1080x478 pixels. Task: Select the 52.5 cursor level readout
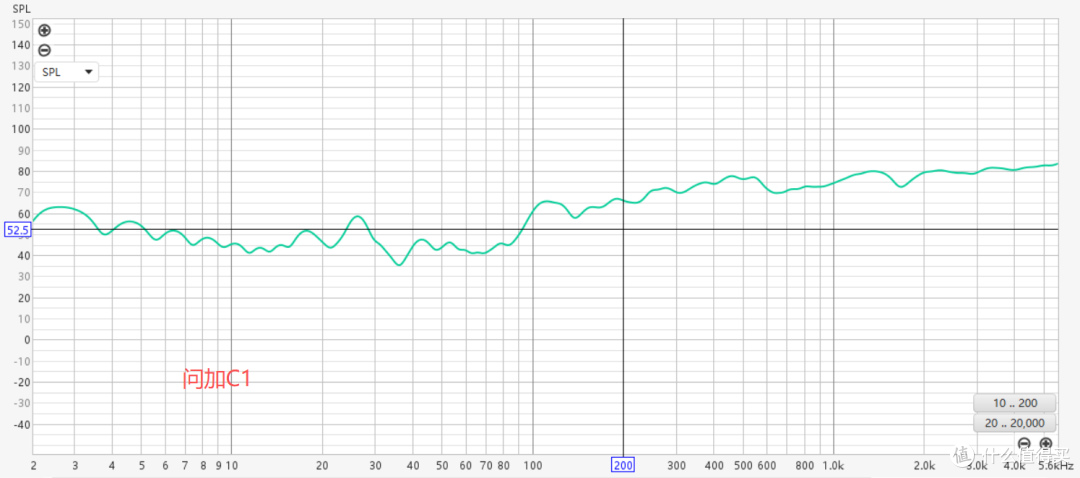point(17,230)
